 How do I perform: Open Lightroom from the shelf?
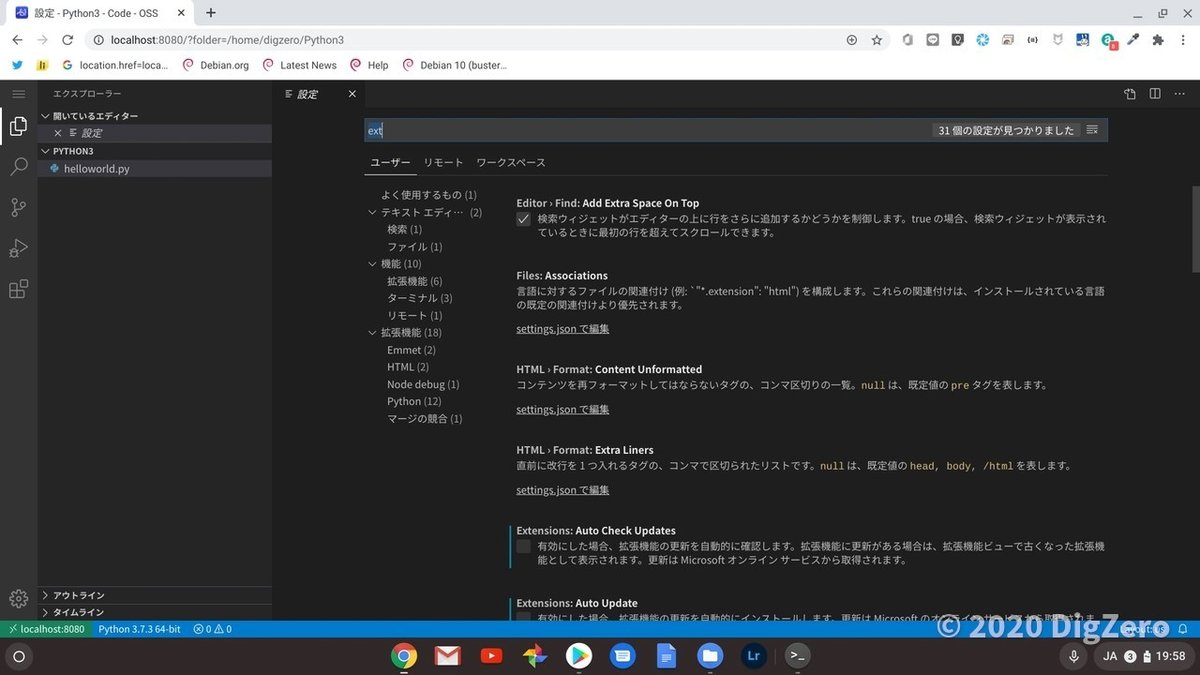(x=754, y=656)
